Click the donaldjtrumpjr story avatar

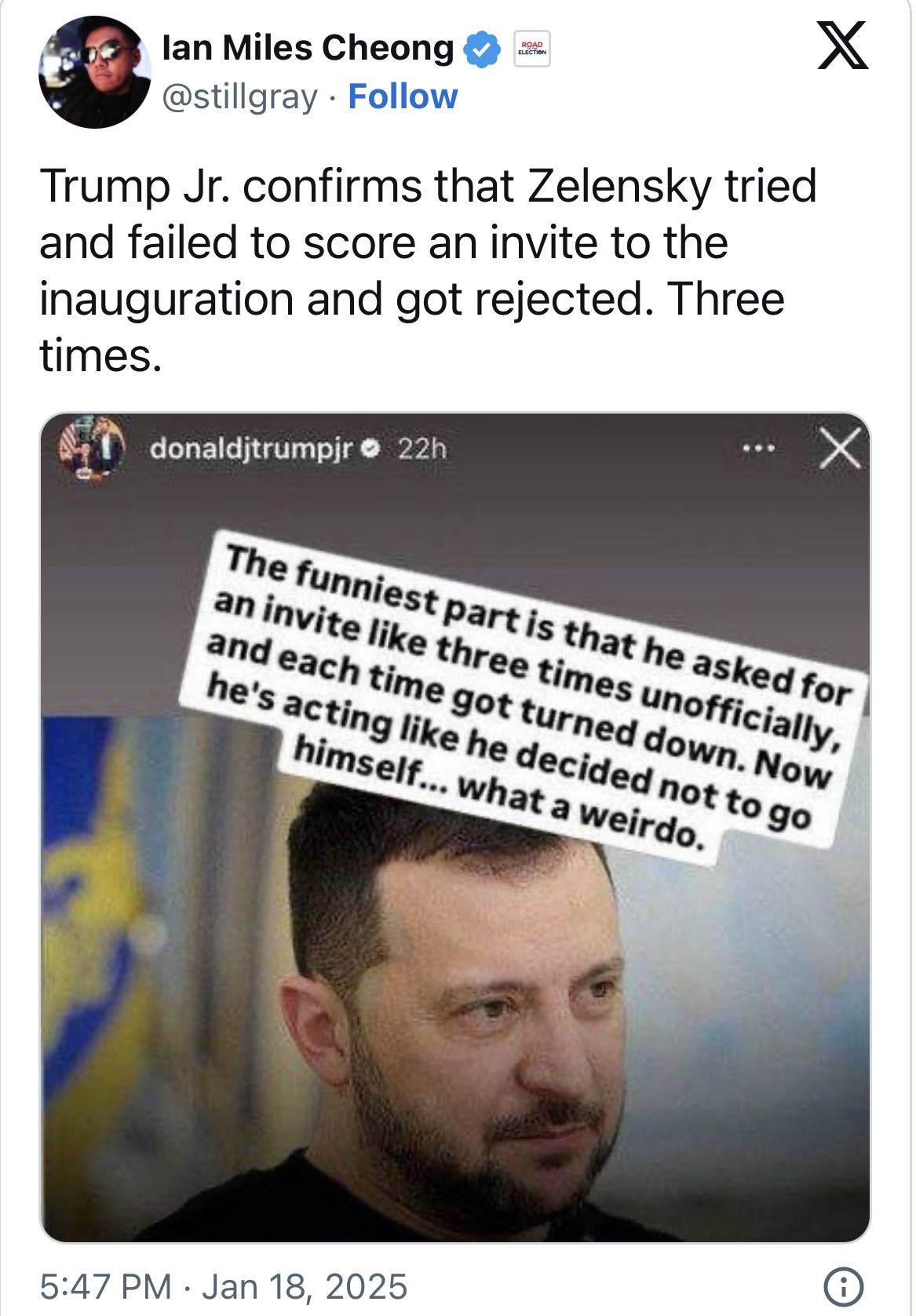coord(93,447)
